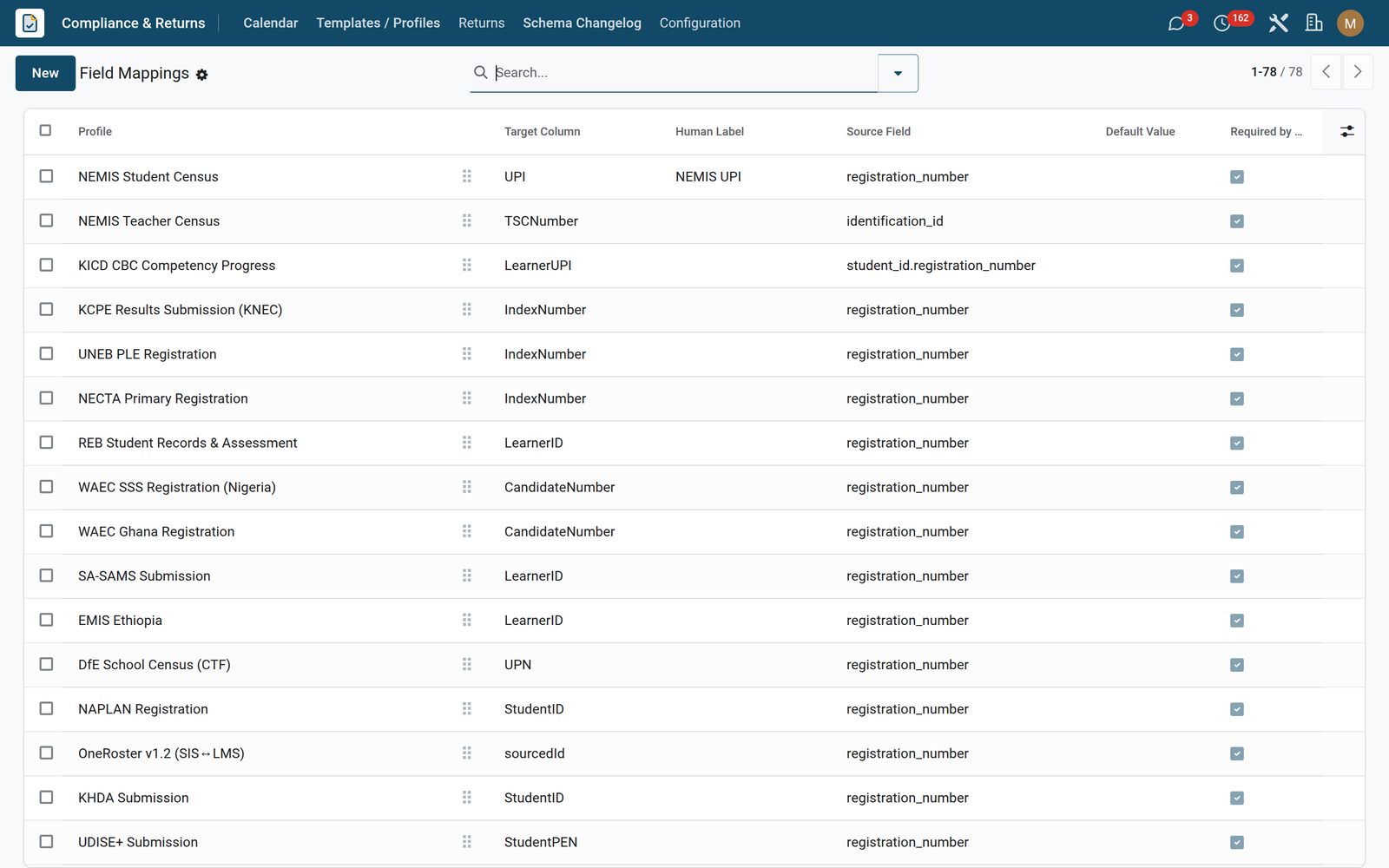Toggle Required checkbox for KCPE Results Submission row
Viewport: 1389px width, 868px height.
click(1237, 310)
